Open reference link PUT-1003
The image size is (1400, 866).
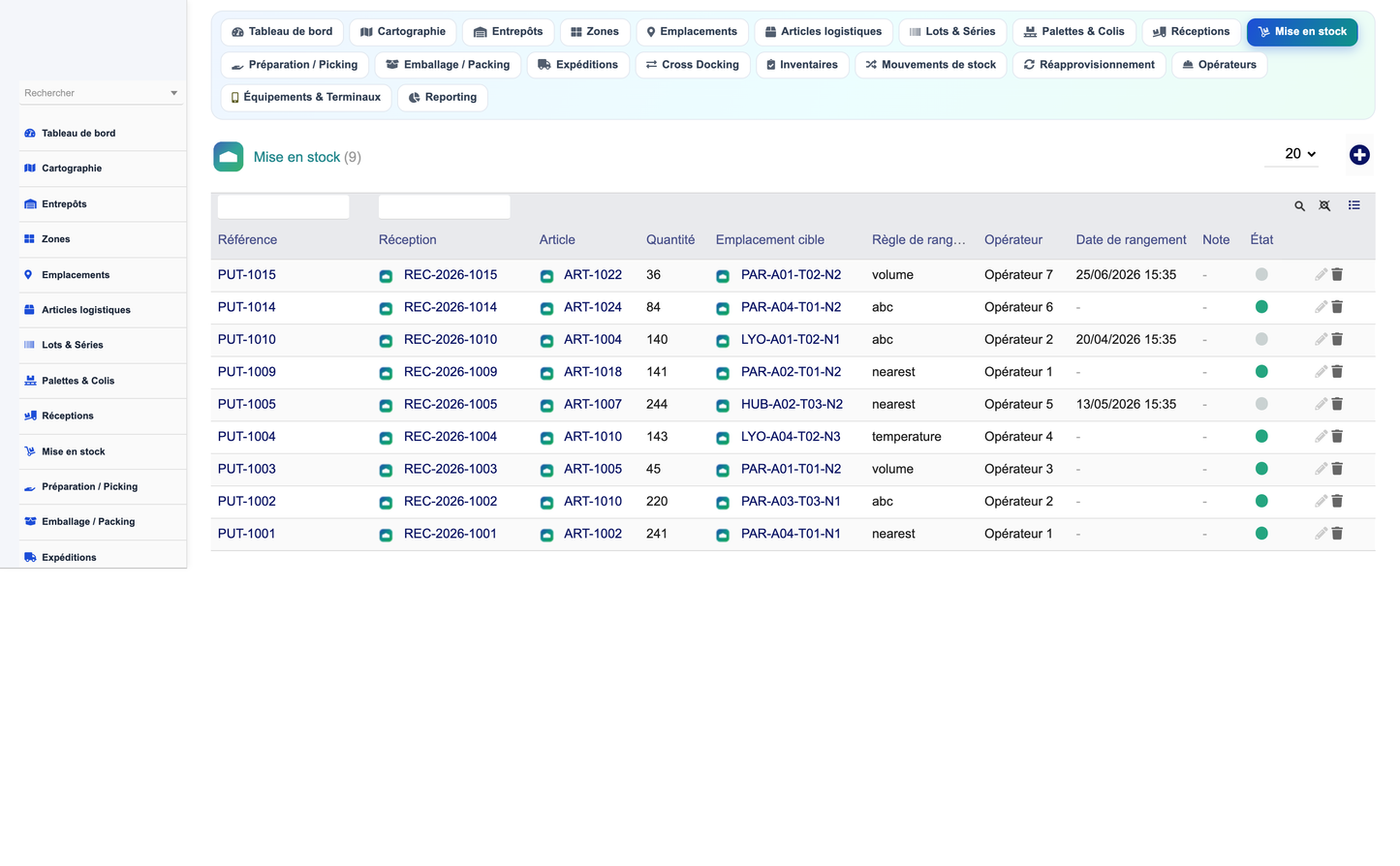click(247, 469)
